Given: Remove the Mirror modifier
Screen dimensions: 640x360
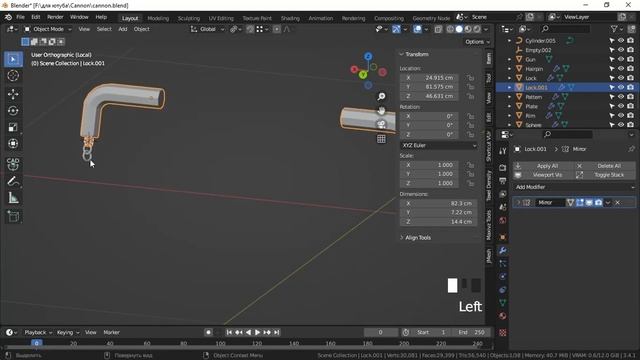Looking at the screenshot, I should (618, 202).
